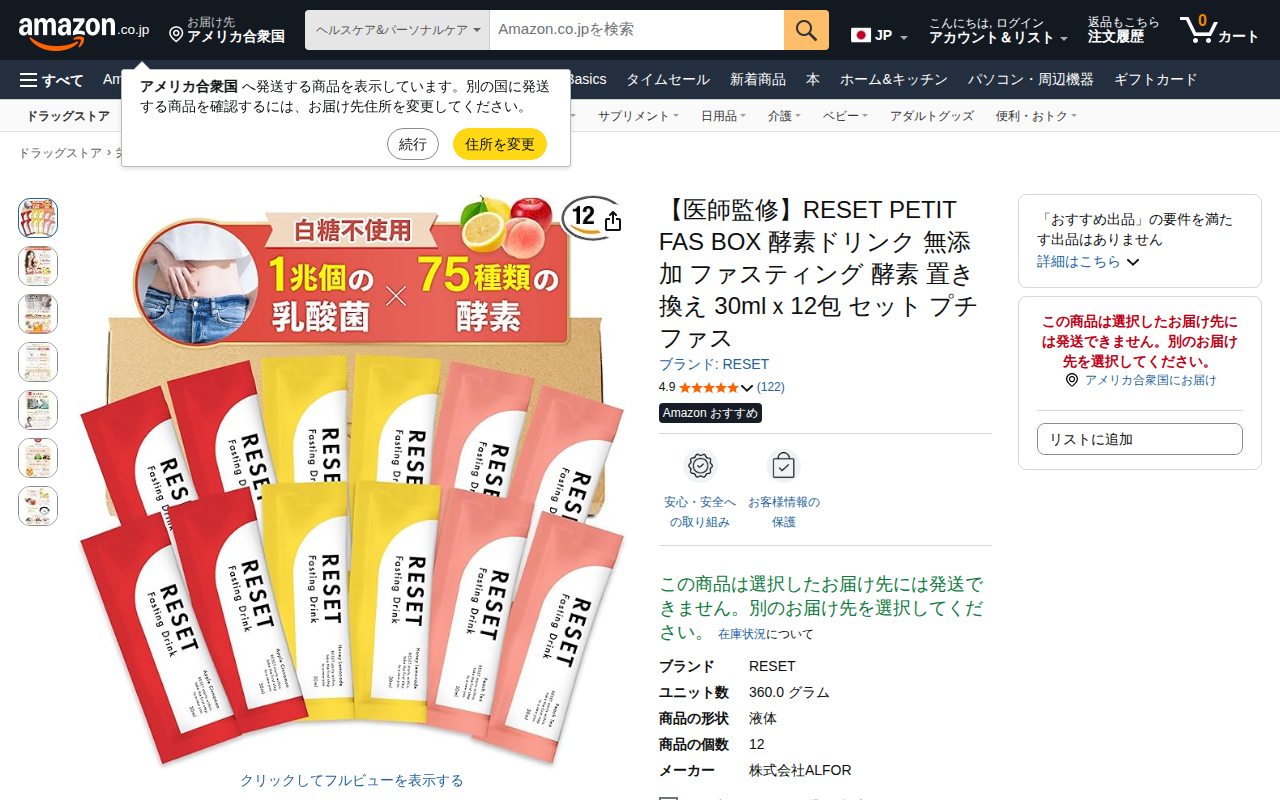Click the search magnifier button
Screen dimensions: 1280x800
tap(806, 30)
